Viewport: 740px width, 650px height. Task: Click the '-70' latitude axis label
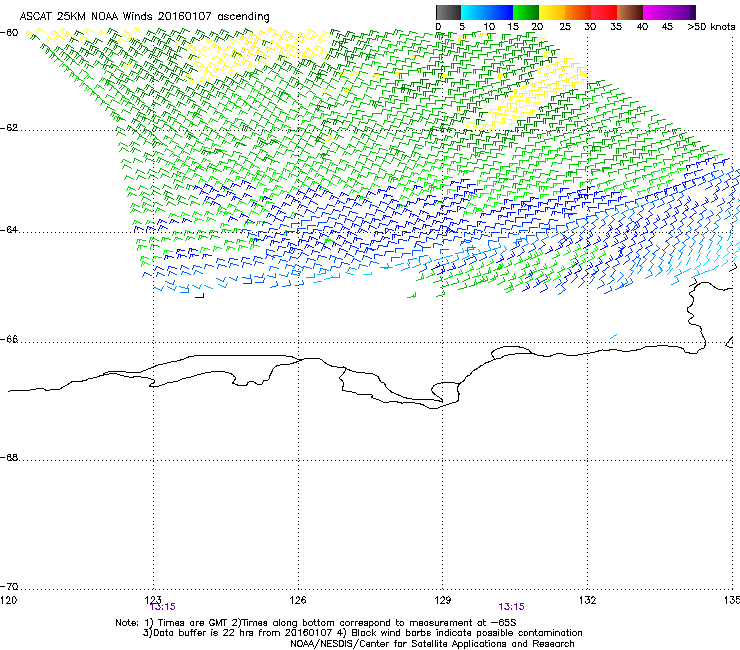pyautogui.click(x=9, y=587)
